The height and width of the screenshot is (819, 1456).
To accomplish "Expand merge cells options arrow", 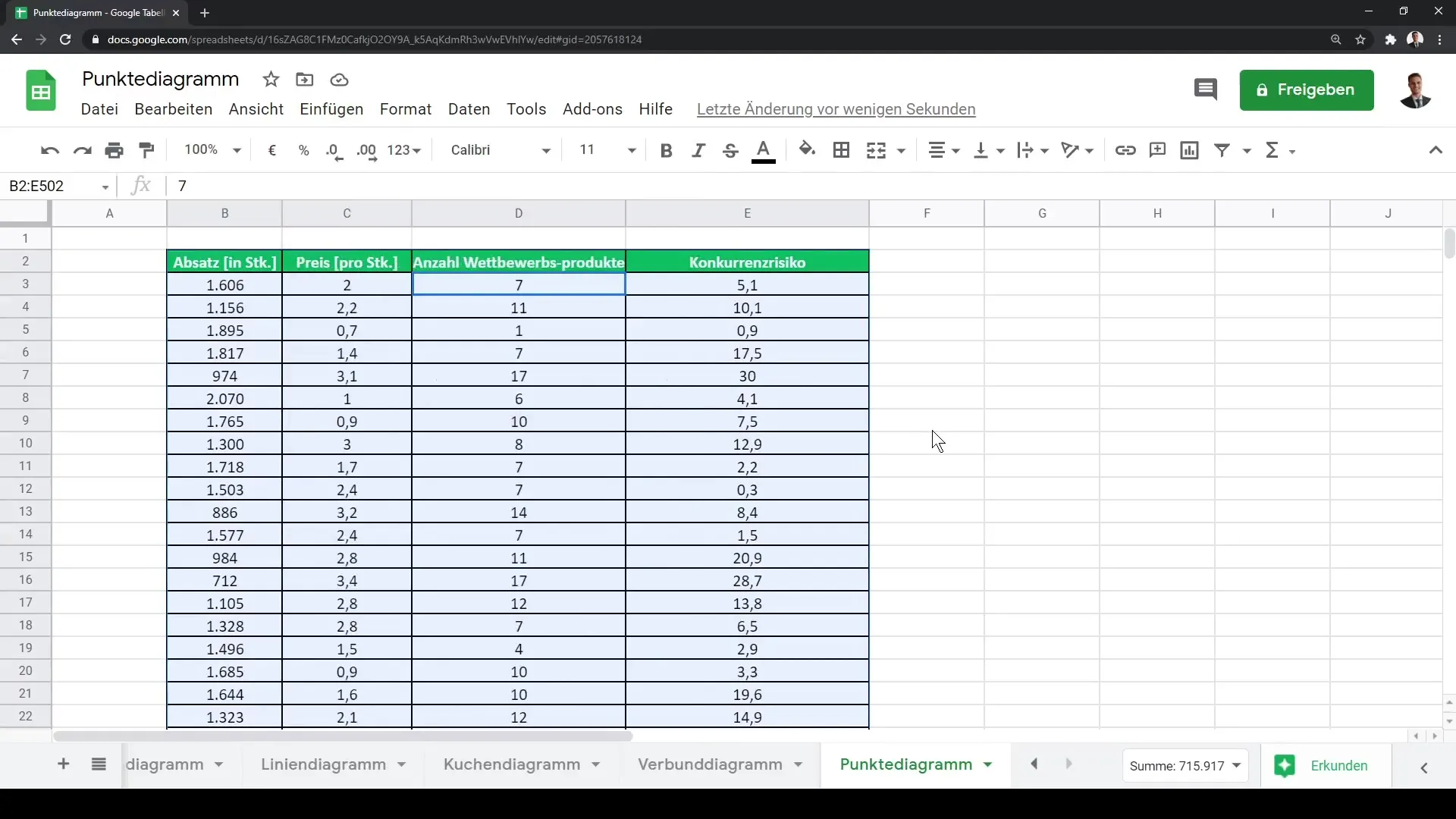I will (x=901, y=151).
